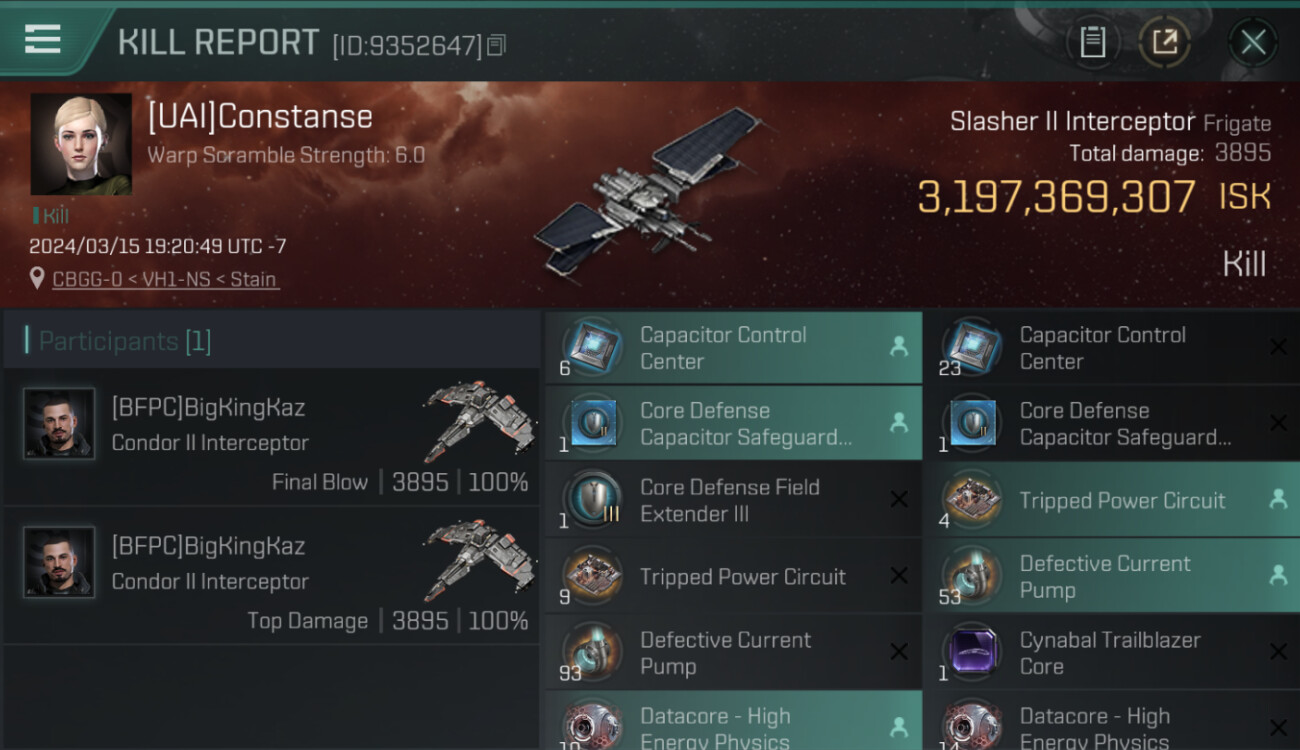Select the highlighted Defective Current Pump item
Image resolution: width=1300 pixels, height=750 pixels.
point(1111,576)
